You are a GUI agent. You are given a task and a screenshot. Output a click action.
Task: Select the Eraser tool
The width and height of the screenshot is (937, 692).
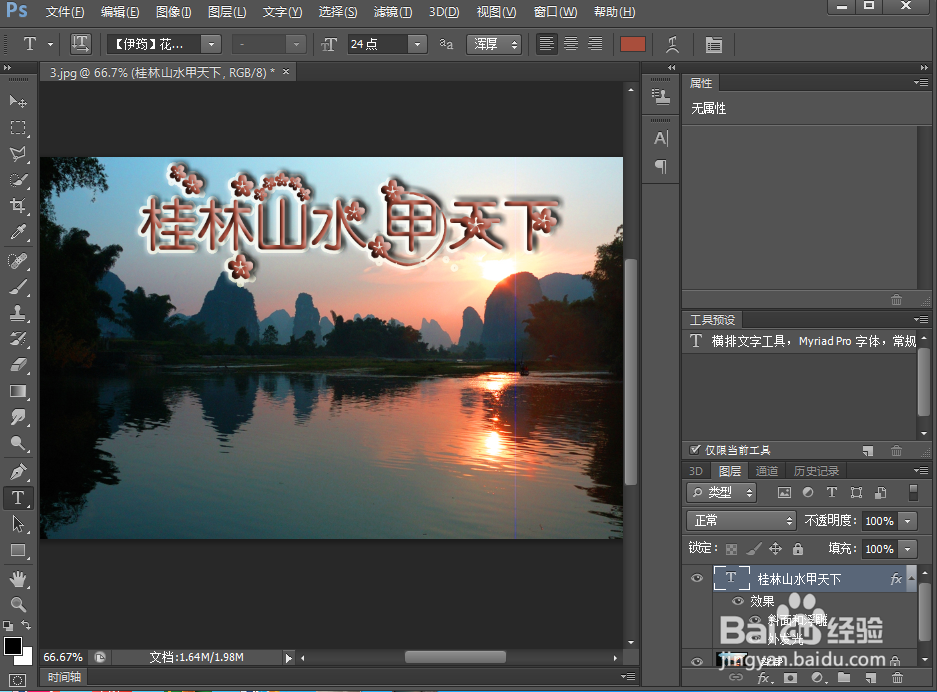[18, 365]
